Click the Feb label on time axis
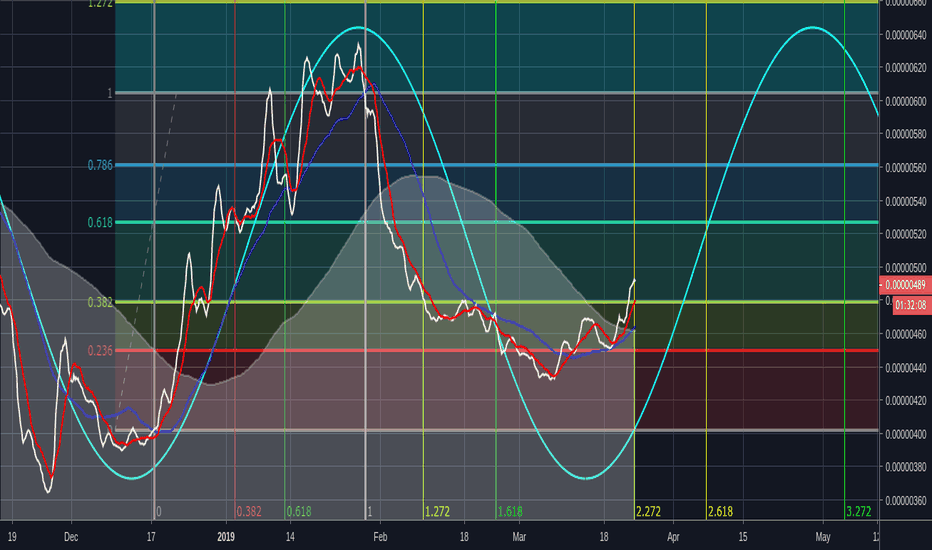932x550 pixels. click(x=380, y=537)
